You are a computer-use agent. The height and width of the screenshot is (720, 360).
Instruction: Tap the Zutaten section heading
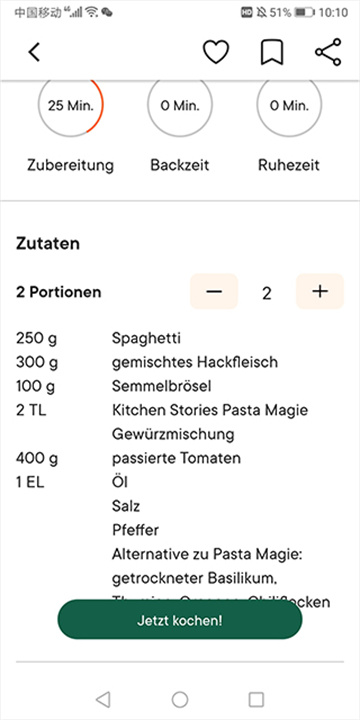tap(48, 243)
